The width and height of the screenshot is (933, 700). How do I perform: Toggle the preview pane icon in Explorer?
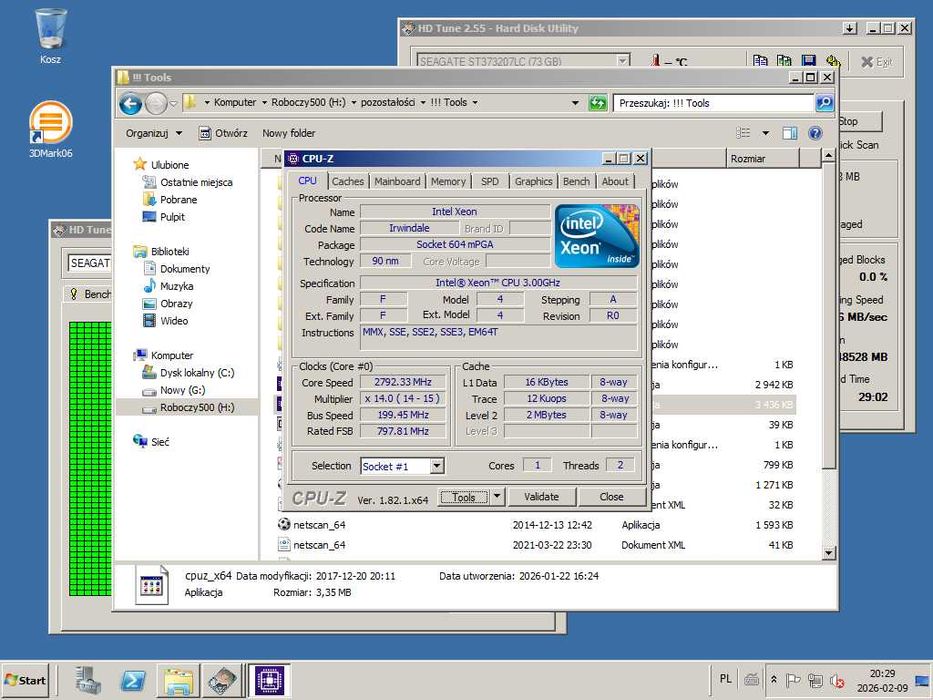tap(790, 133)
